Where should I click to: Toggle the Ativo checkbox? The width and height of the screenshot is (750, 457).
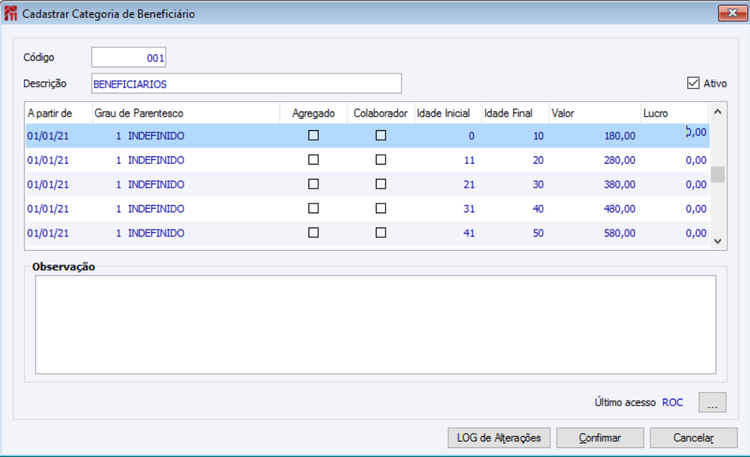click(694, 84)
